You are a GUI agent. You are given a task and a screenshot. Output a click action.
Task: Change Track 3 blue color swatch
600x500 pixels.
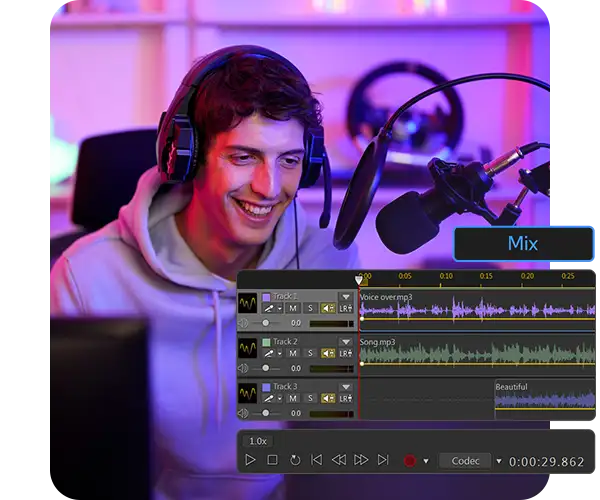click(x=266, y=387)
